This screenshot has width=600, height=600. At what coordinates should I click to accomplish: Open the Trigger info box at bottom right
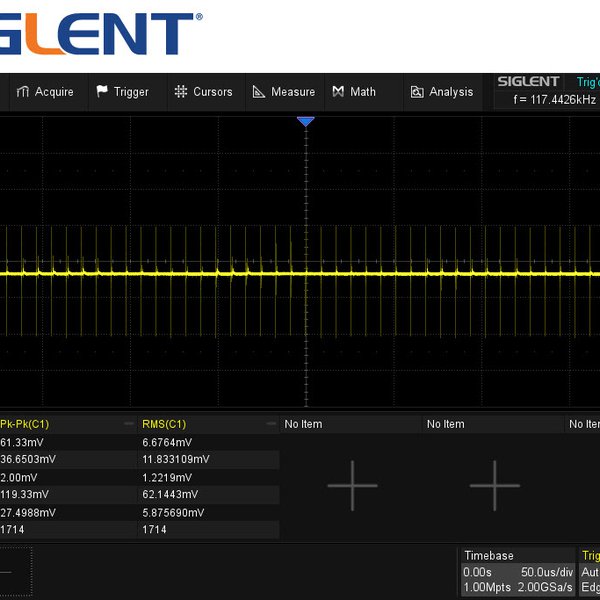590,571
